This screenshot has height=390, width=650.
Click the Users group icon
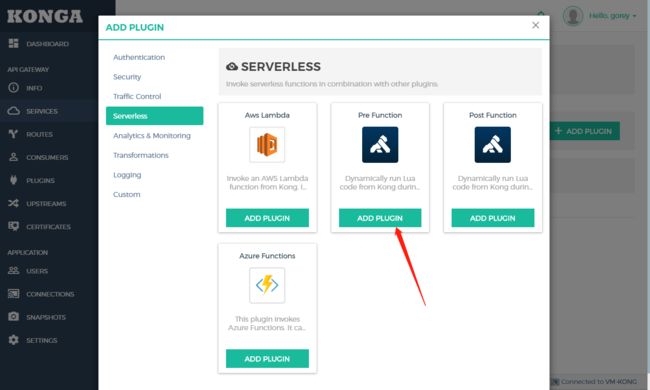point(14,271)
